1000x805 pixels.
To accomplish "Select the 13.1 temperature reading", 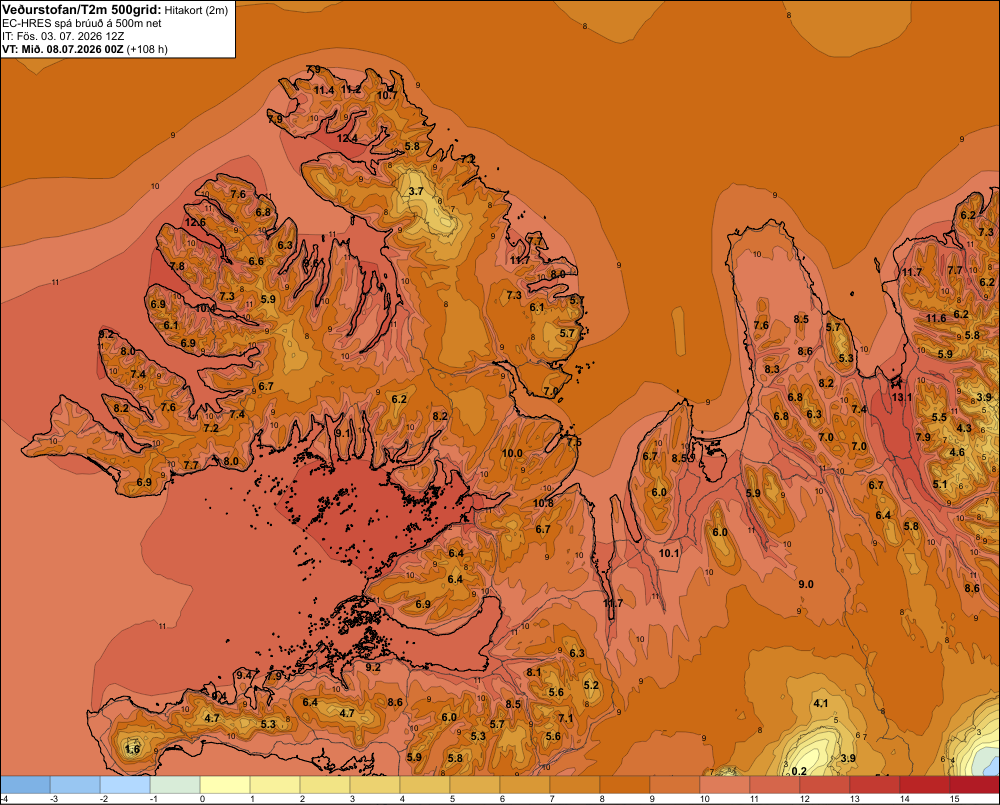I will click(x=902, y=397).
